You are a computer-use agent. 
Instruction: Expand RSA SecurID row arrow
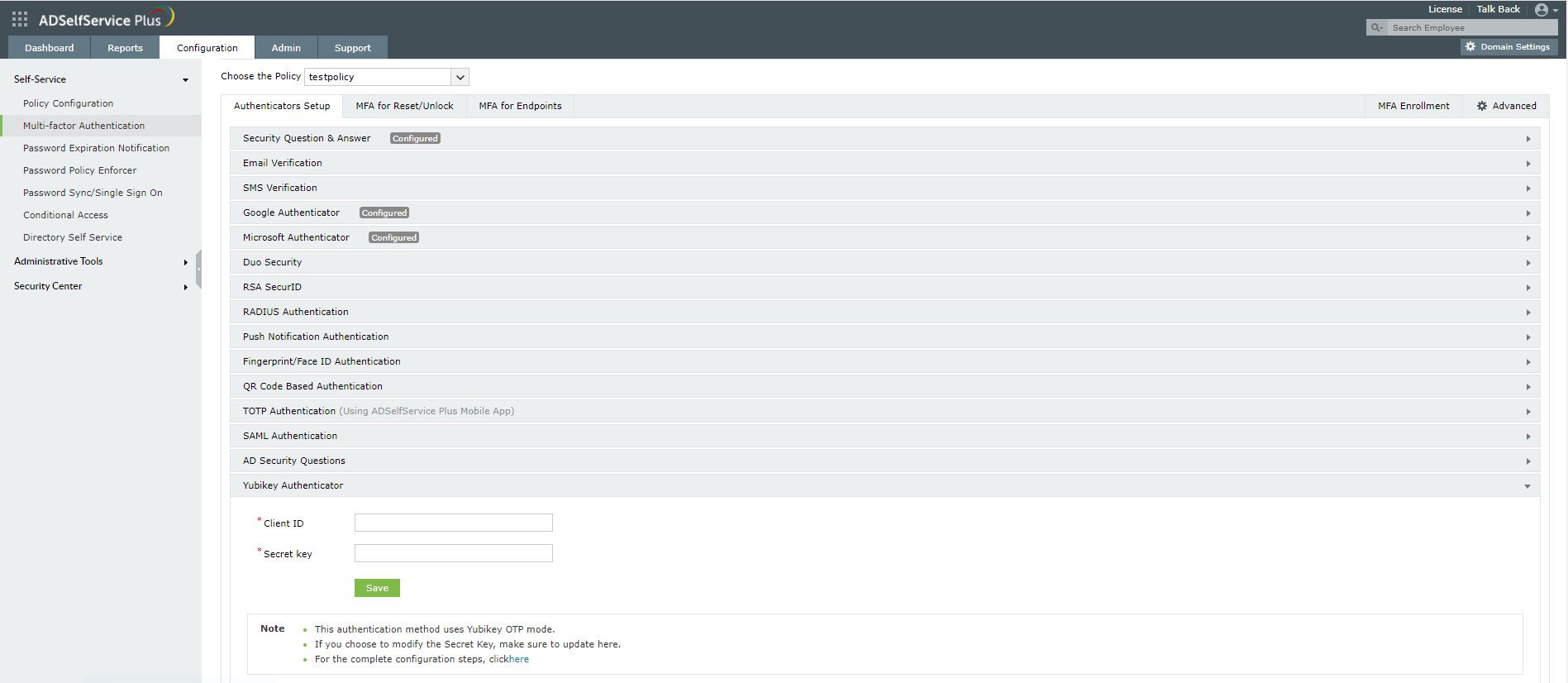(1528, 288)
